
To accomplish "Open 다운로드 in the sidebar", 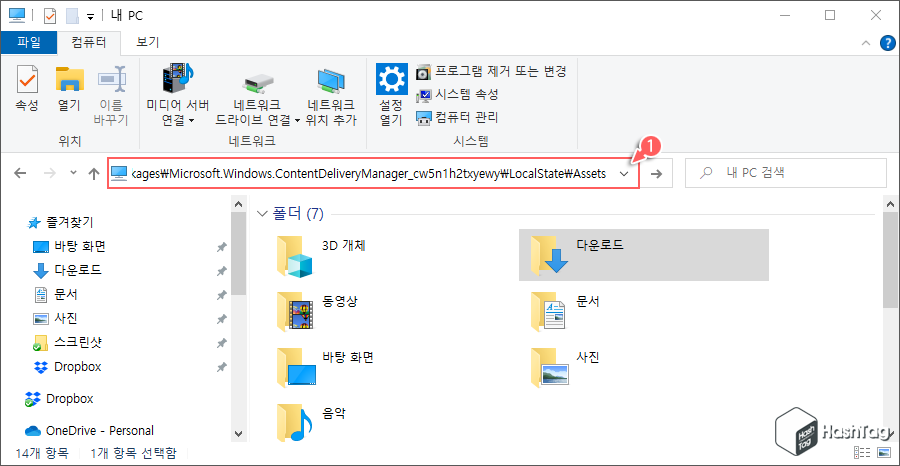I will [69, 270].
